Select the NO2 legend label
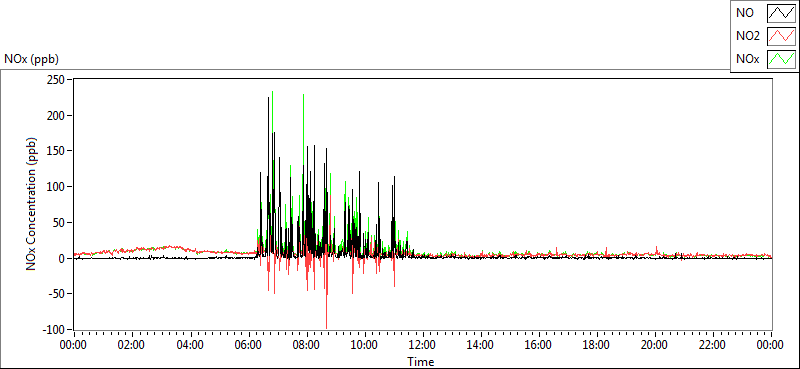This screenshot has width=800, height=369. tap(748, 36)
